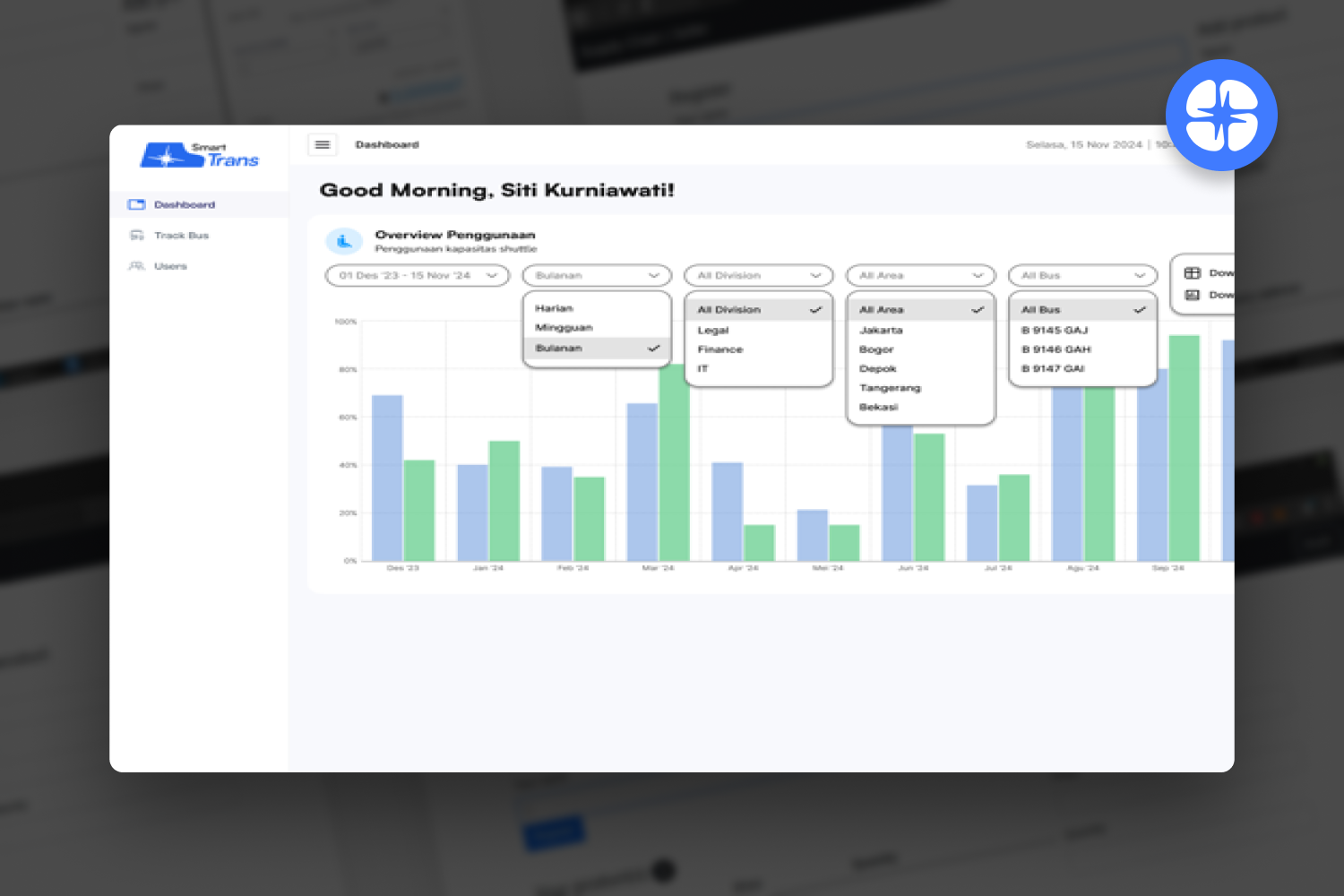Select Jakarta in the area list
The width and height of the screenshot is (1344, 896).
pos(881,331)
